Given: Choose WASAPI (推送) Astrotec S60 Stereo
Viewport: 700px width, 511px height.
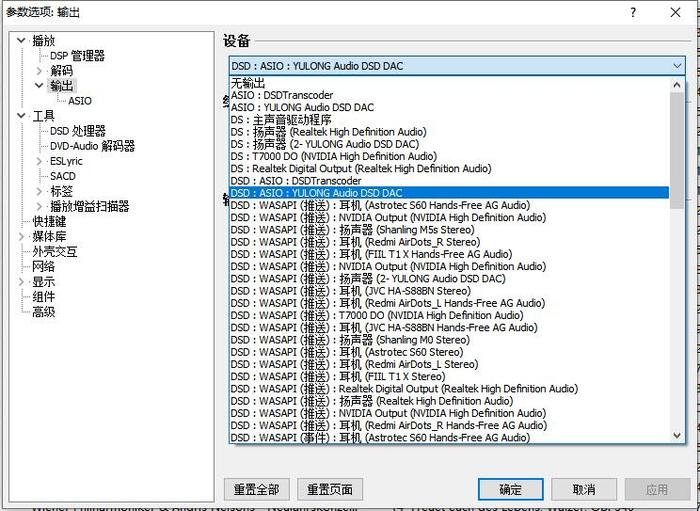Looking at the screenshot, I should [449, 352].
